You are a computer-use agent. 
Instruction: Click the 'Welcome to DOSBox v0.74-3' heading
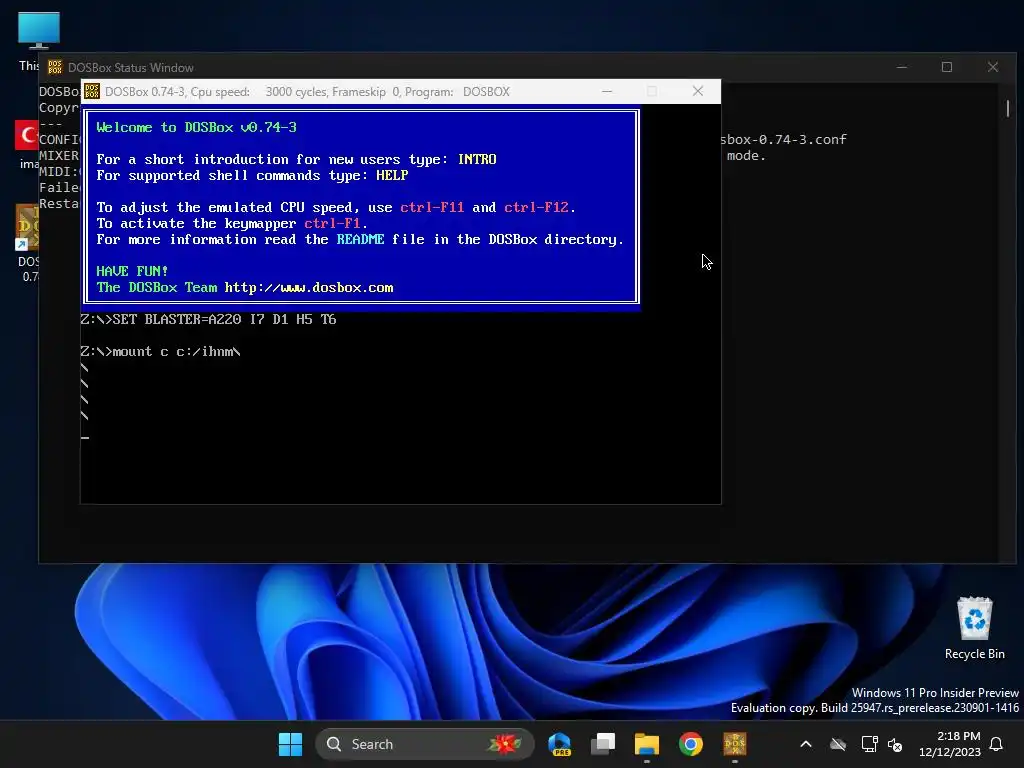click(196, 127)
